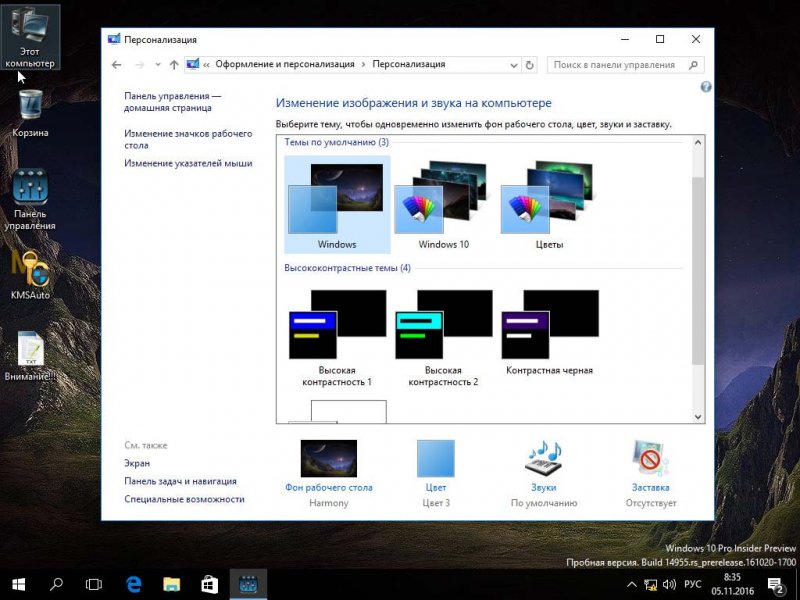This screenshot has width=800, height=600.
Task: Click the Заставка link text
Action: click(651, 487)
